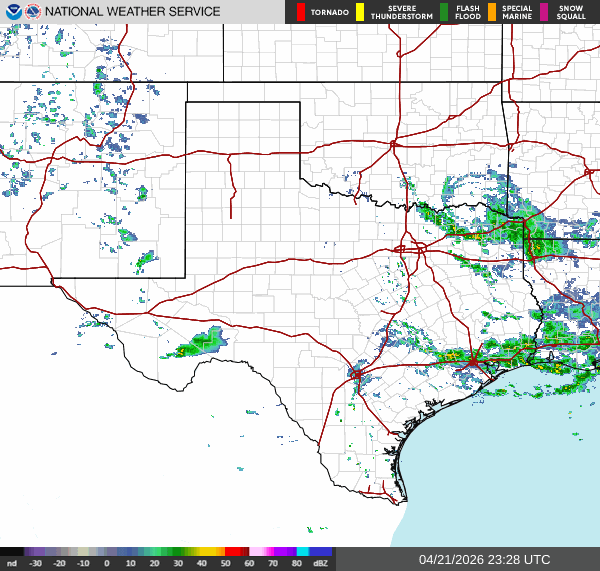Click the dBZ unit label on the scale
Image resolution: width=600 pixels, height=571 pixels.
click(320, 564)
